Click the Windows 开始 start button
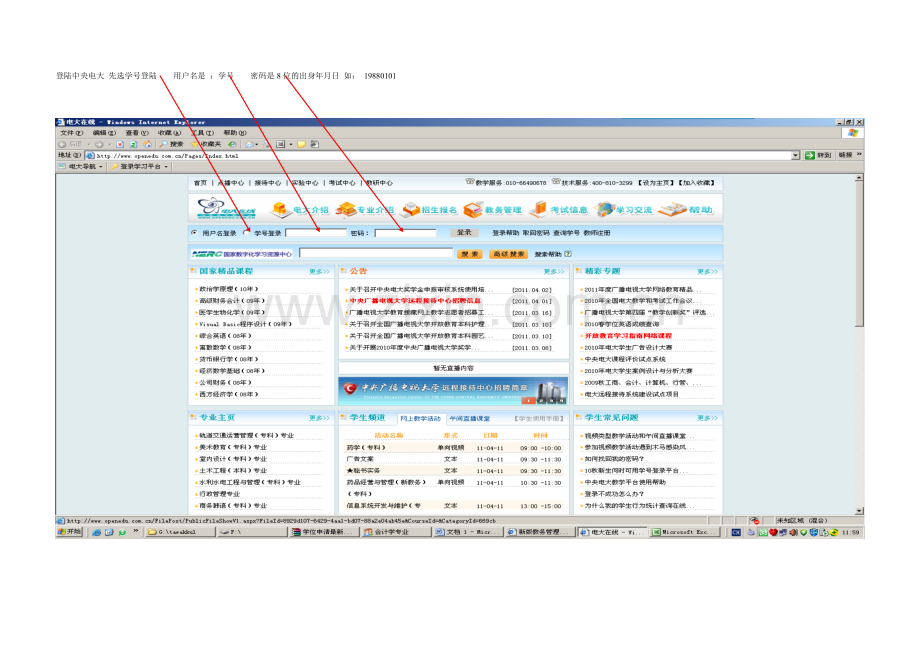Image resolution: width=920 pixels, height=651 pixels. pyautogui.click(x=70, y=532)
